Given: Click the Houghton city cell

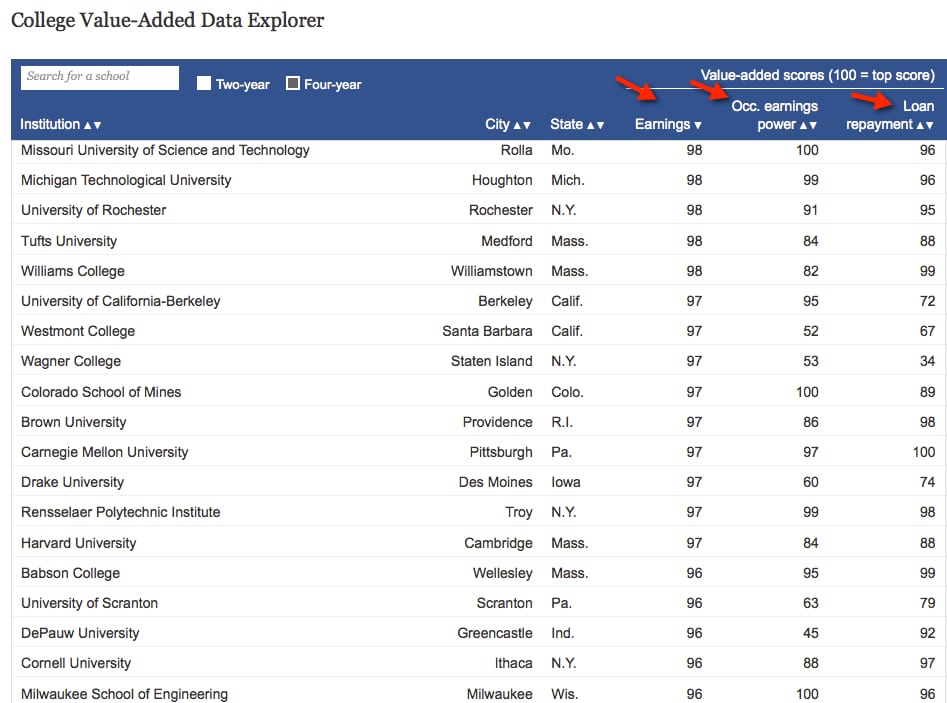Looking at the screenshot, I should coord(502,180).
